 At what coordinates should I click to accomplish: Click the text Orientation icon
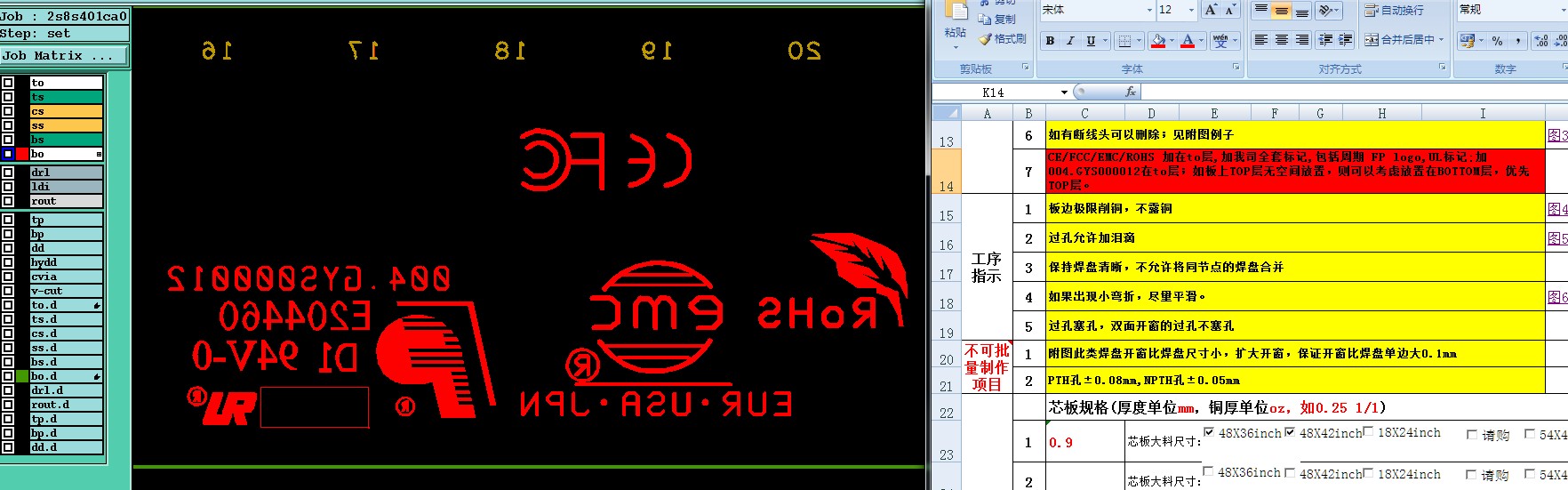(x=1325, y=11)
